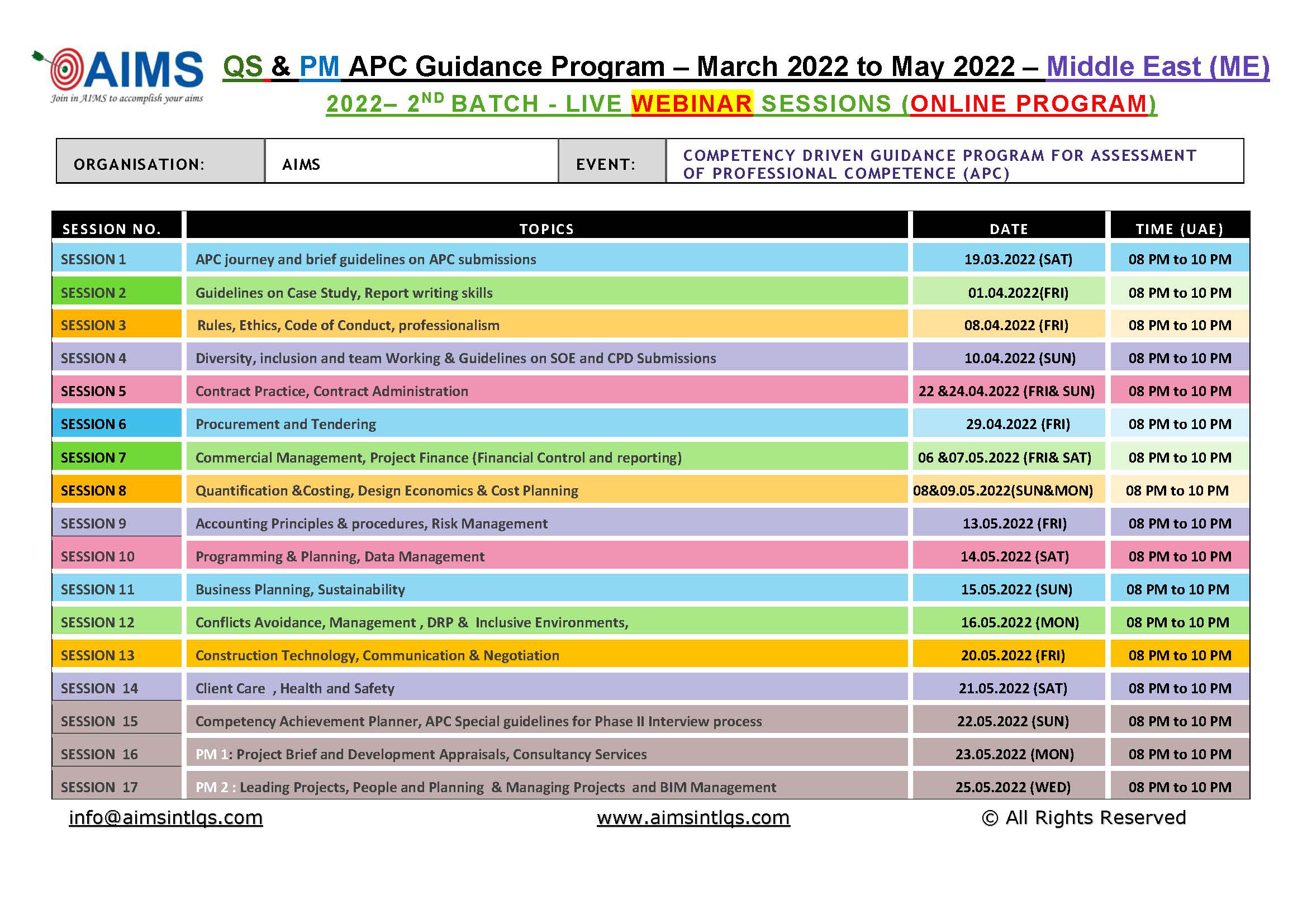Click the AIMS target logo icon
This screenshot has height=924, width=1307.
[x=65, y=69]
